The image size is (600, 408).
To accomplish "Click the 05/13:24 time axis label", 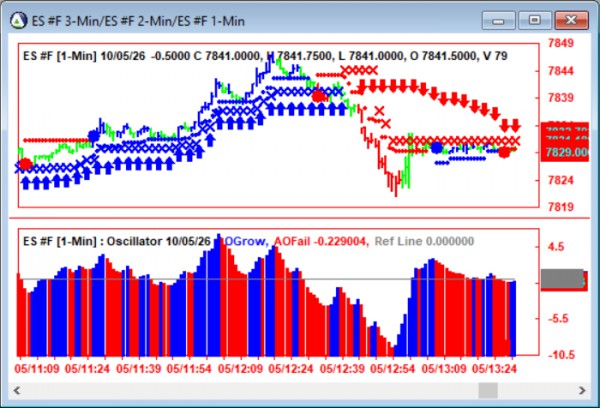I will coord(494,369).
